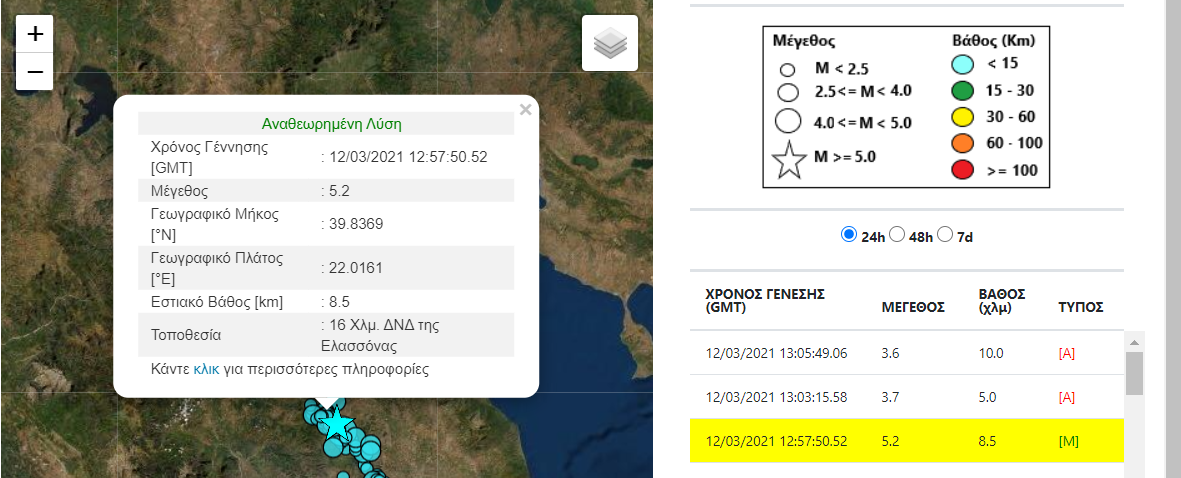Open the 'κλικ' more information link
Image resolution: width=1181 pixels, height=478 pixels.
coord(207,369)
